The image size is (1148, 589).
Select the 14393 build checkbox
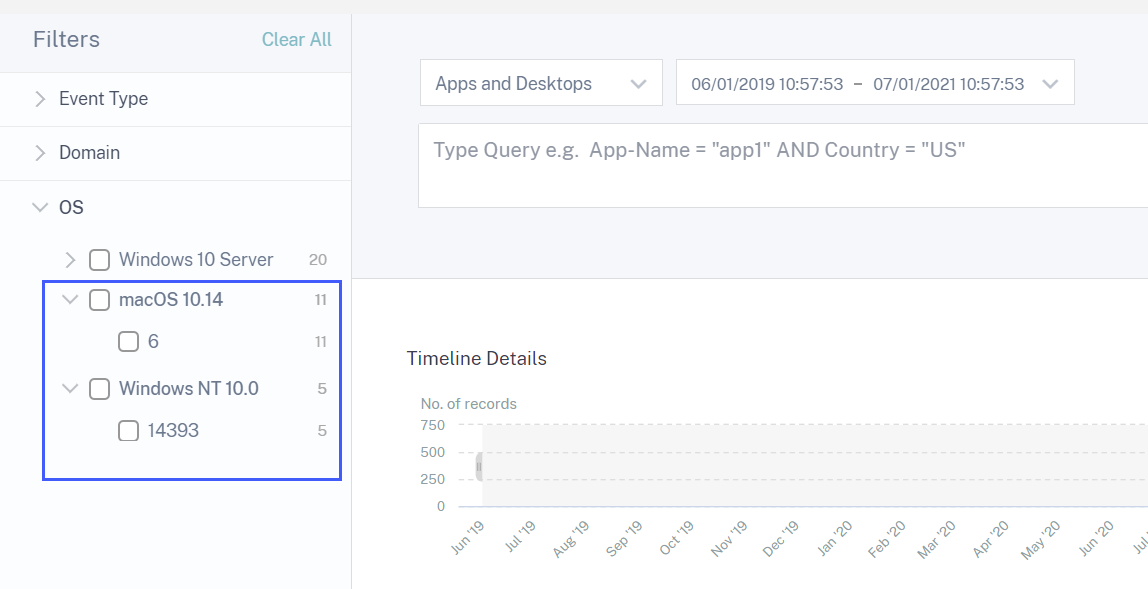128,431
